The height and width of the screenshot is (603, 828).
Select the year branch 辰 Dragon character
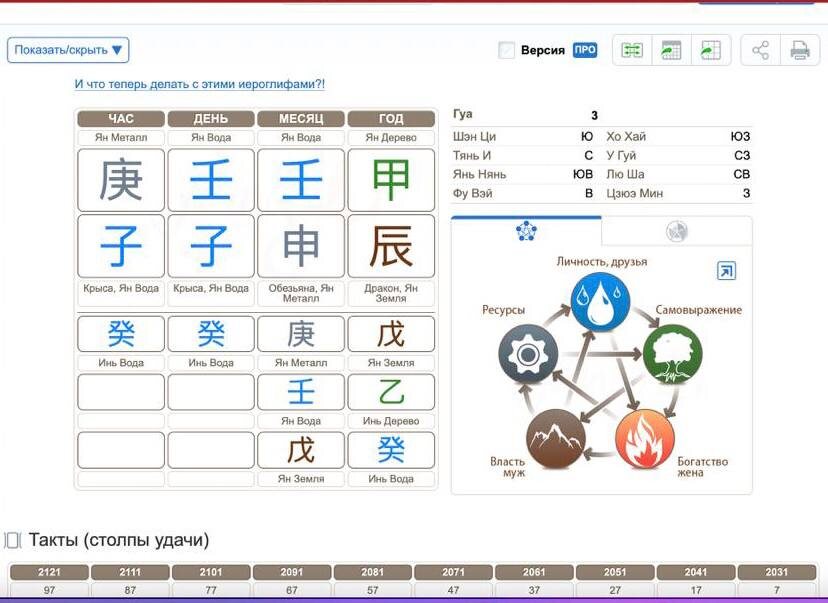click(391, 246)
